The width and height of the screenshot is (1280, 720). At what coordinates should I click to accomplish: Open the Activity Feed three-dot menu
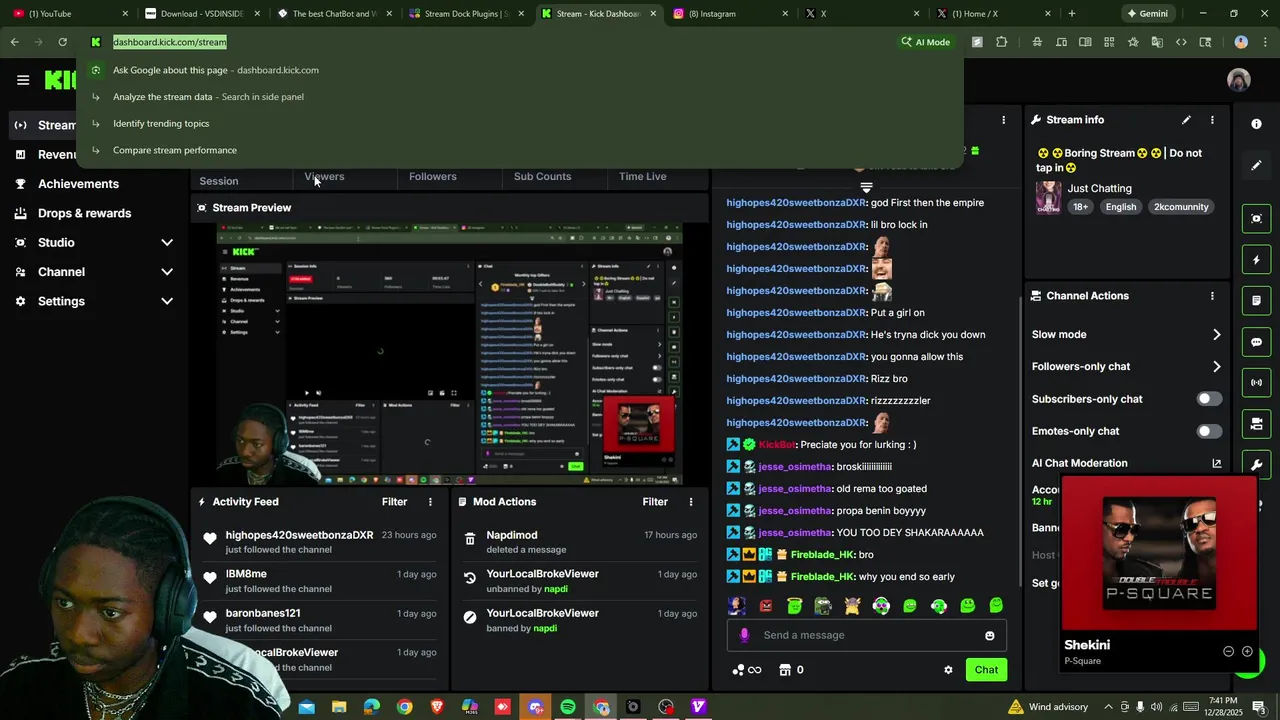click(431, 502)
